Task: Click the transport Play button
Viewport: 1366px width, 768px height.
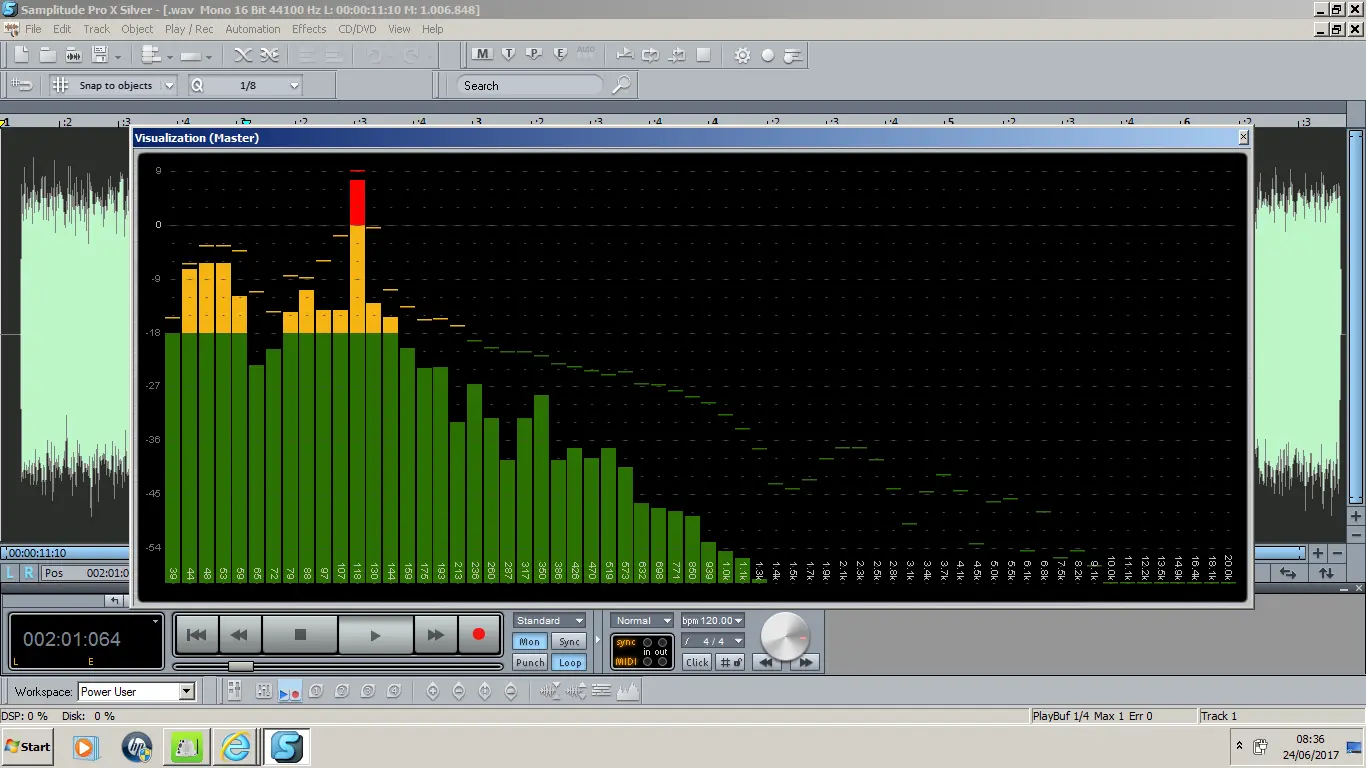Action: (375, 635)
